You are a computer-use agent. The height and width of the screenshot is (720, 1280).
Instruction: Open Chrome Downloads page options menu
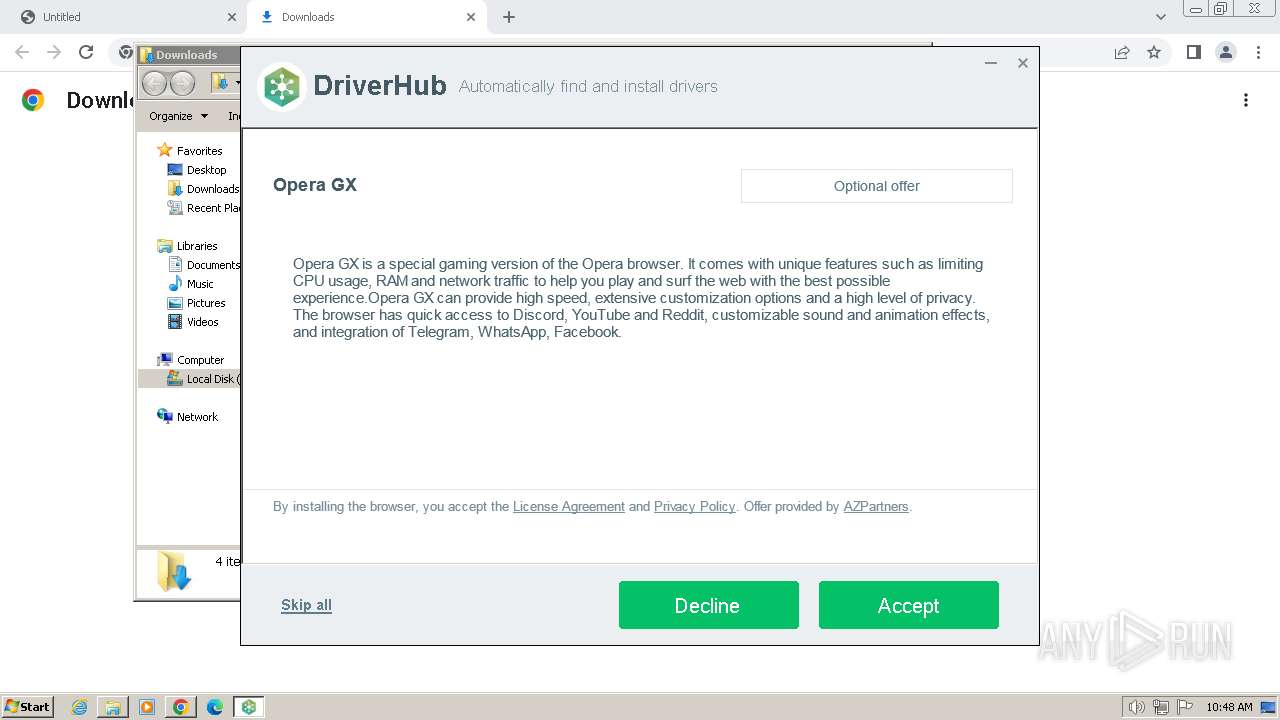tap(1246, 100)
